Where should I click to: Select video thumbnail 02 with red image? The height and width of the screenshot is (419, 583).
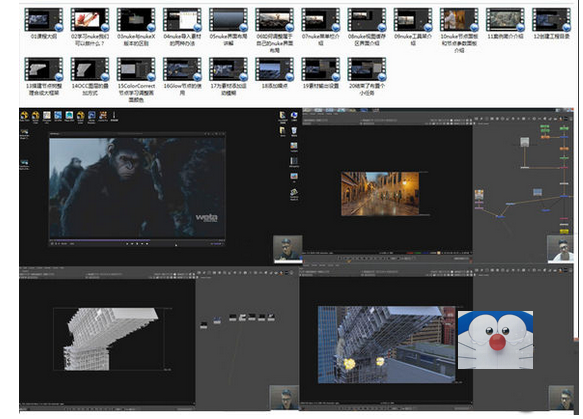tap(90, 20)
